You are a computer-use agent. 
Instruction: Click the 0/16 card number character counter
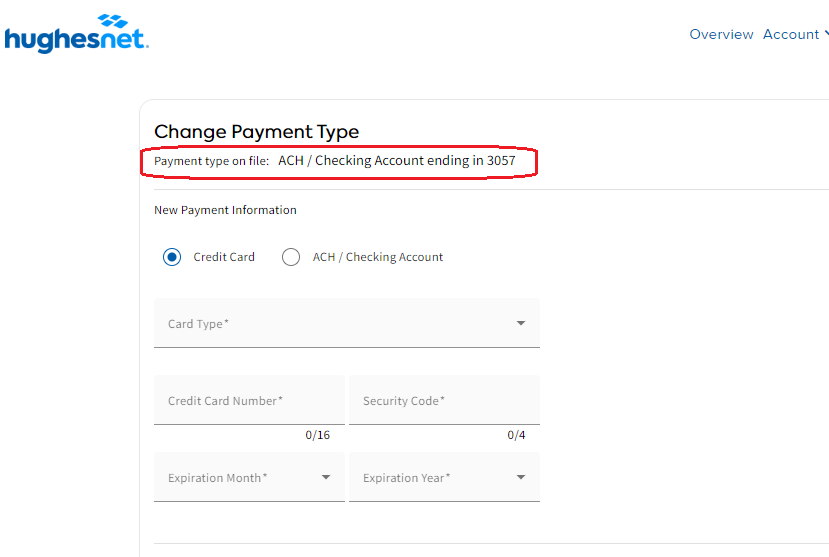(x=317, y=435)
